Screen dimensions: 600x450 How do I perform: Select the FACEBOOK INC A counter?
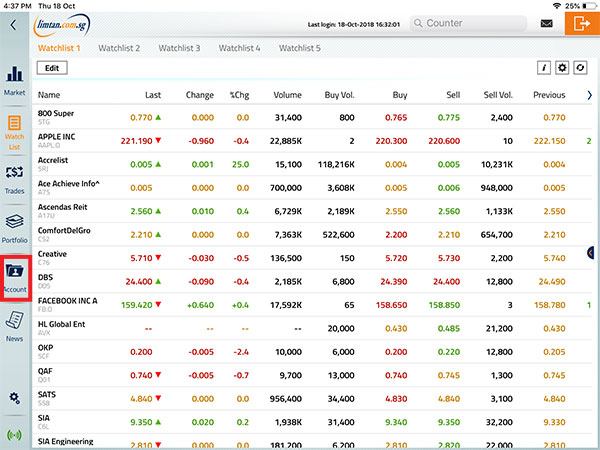click(67, 301)
